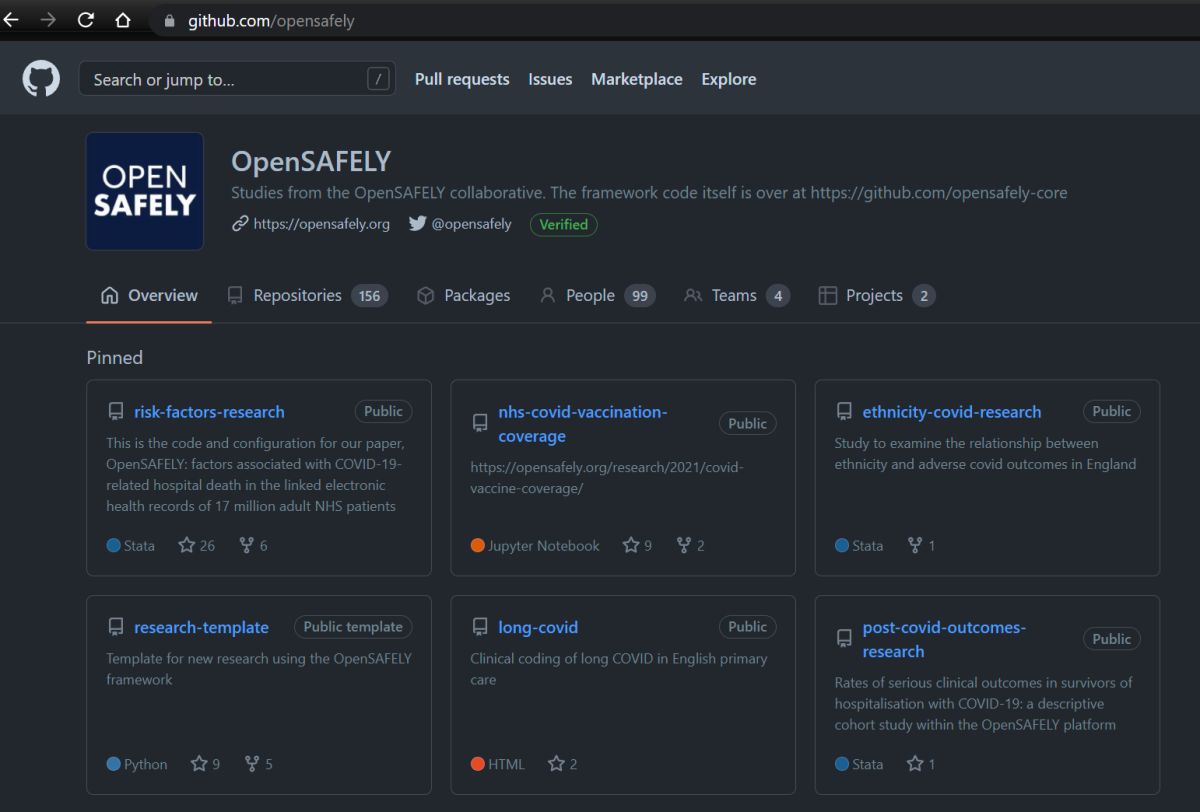
Task: Open stargazers of nhs-covid-vaccination-coverage
Action: tap(637, 545)
